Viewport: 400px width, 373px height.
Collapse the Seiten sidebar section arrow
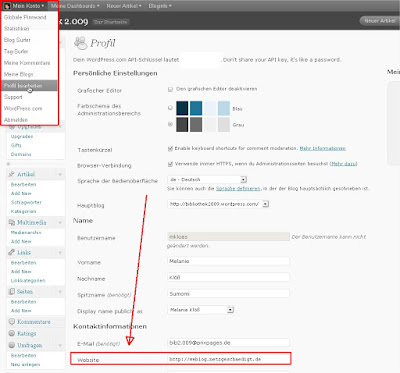coord(60,292)
